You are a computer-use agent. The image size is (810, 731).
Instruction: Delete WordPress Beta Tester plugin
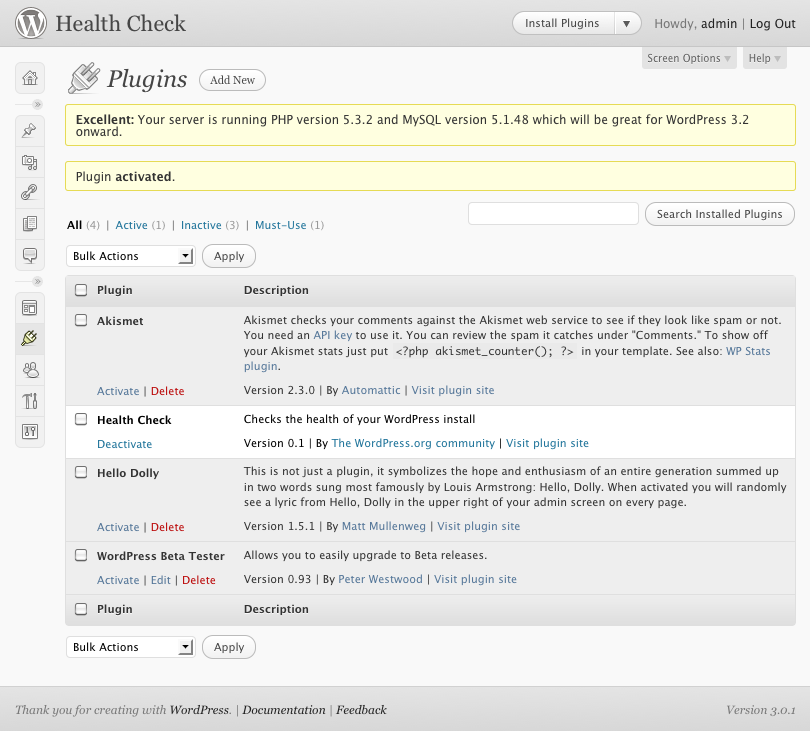coord(198,580)
